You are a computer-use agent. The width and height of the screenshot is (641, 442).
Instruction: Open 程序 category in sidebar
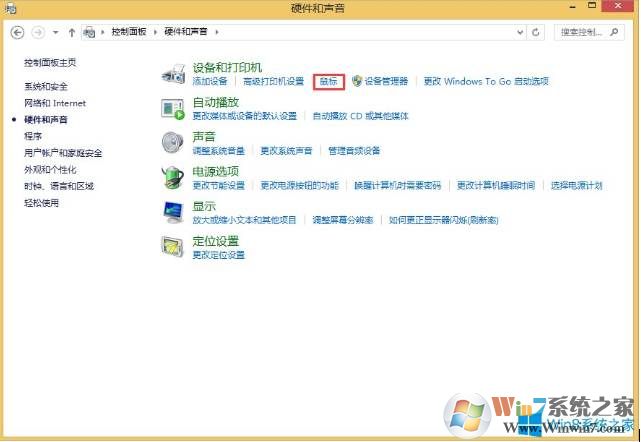pos(33,136)
